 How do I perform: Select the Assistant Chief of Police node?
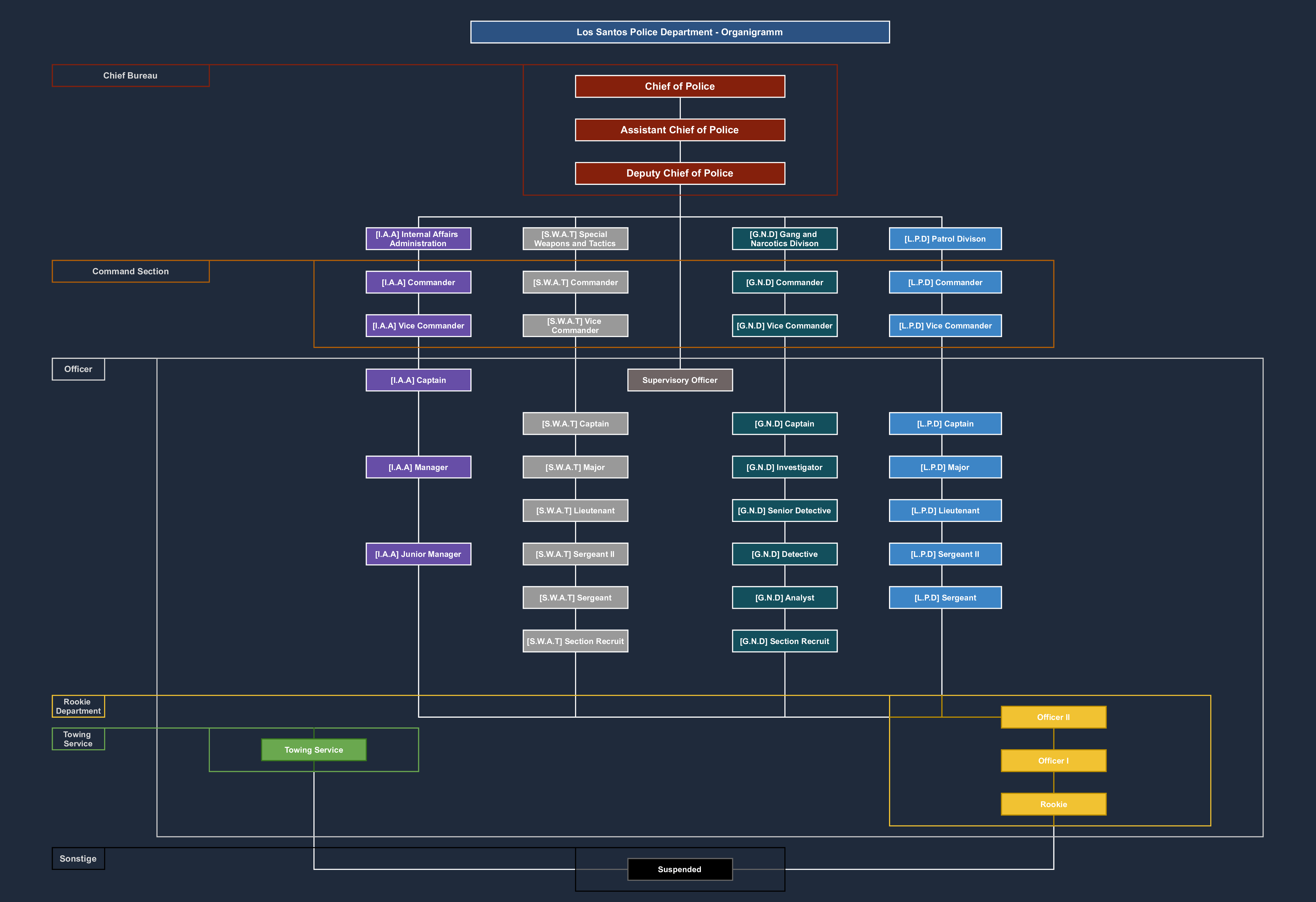pos(680,130)
